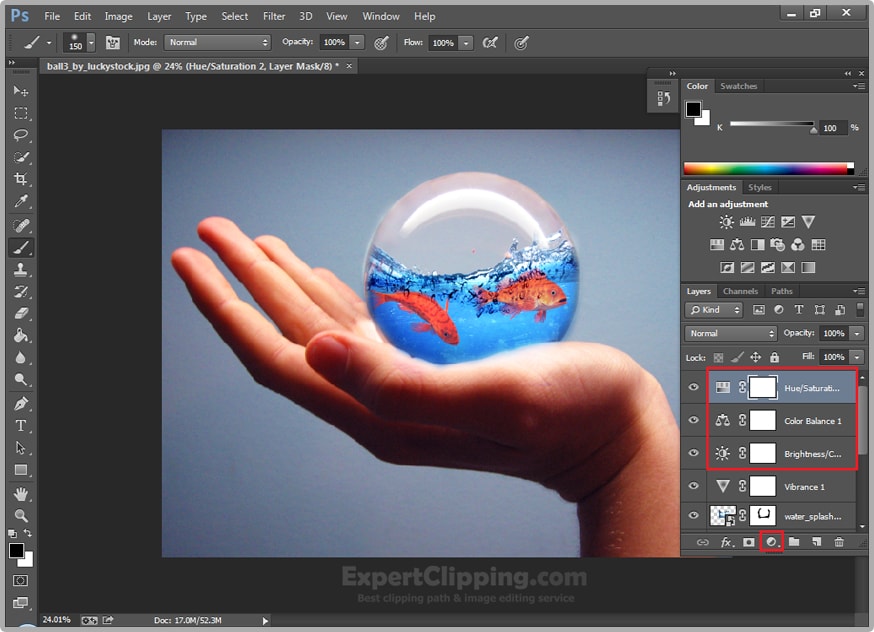Hide the Vibrance 1 layer
The width and height of the screenshot is (874, 632).
(x=694, y=486)
